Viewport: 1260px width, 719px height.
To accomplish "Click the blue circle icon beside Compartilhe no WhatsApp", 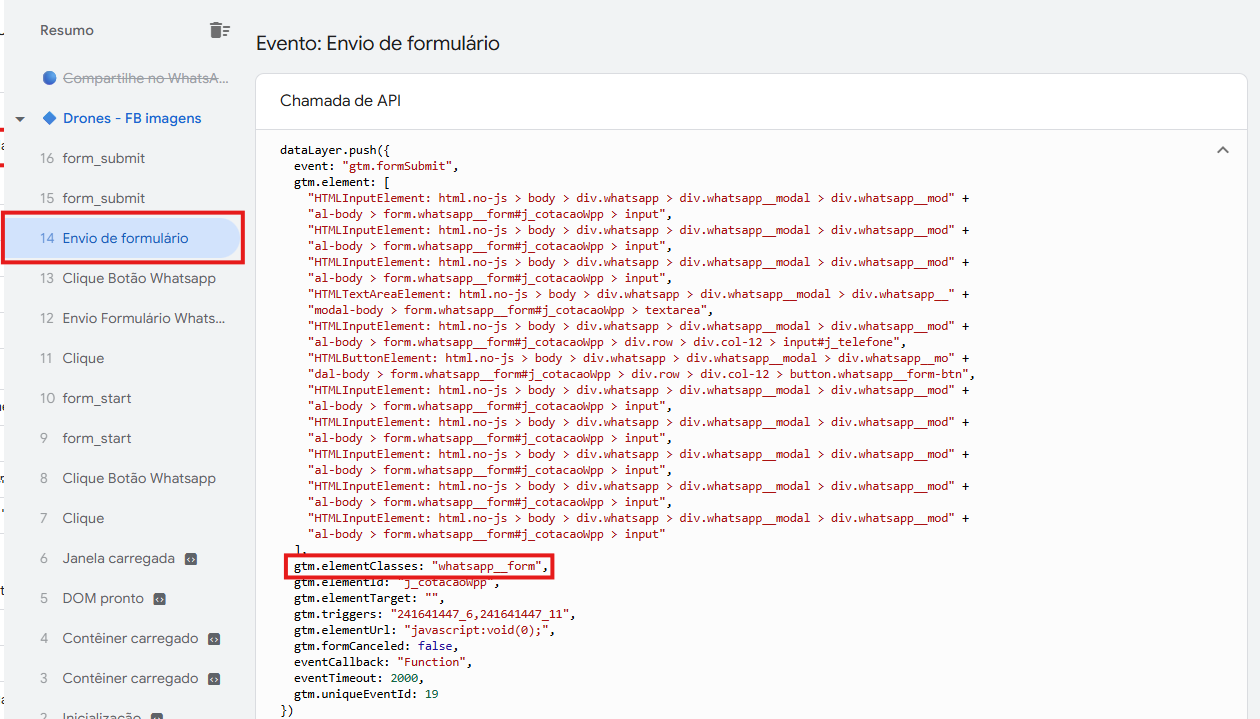I will click(x=50, y=78).
